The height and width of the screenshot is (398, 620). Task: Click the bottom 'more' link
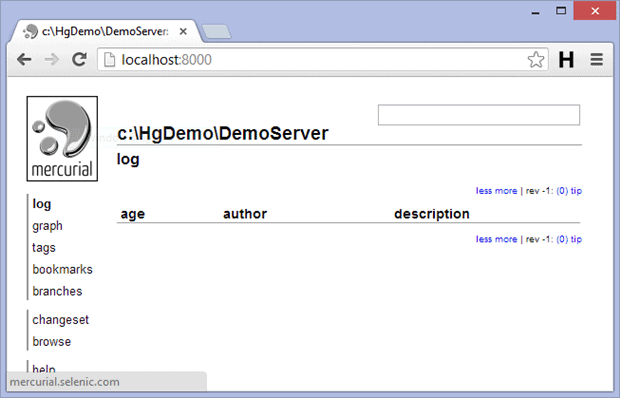click(x=506, y=239)
